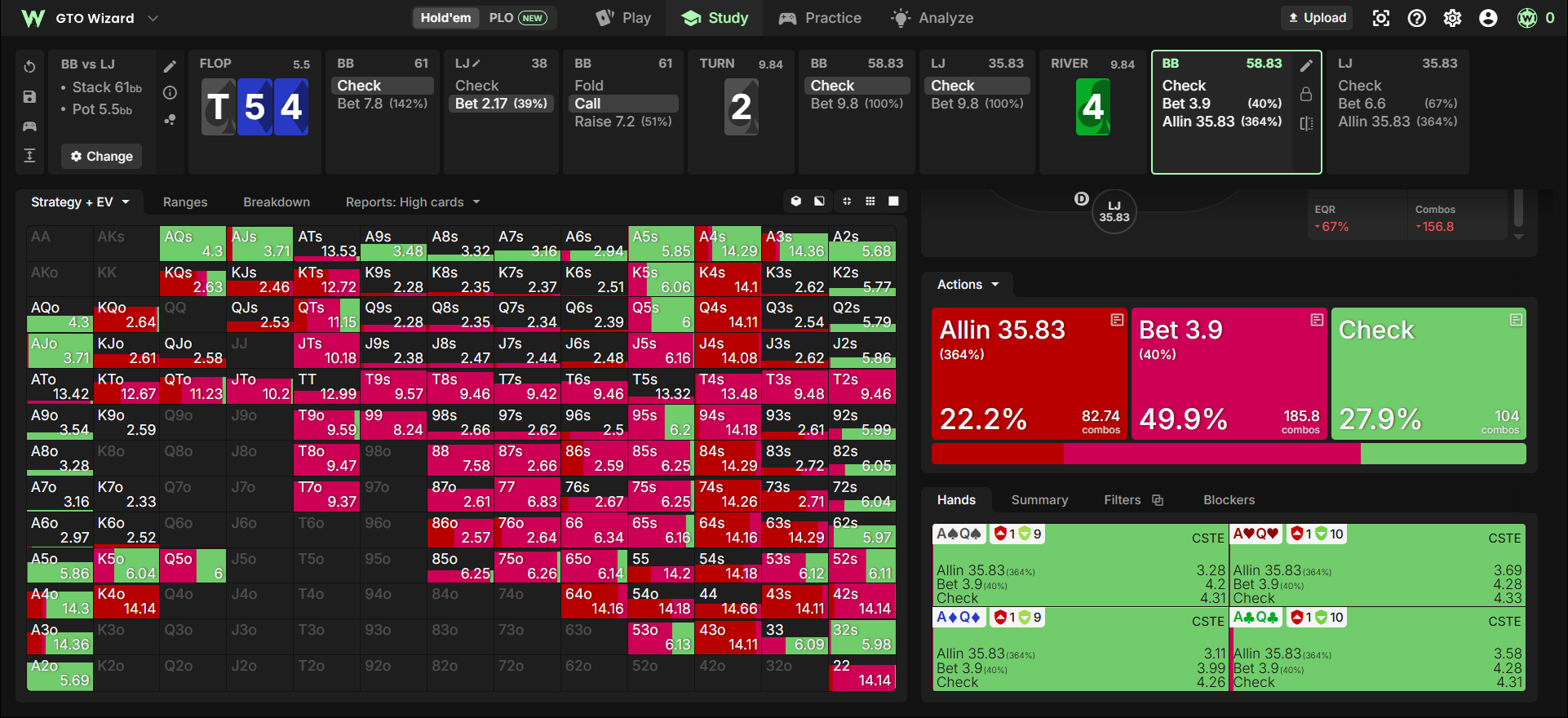Click the vertical expand/collapse height icon
This screenshot has height=718, width=1568.
pyautogui.click(x=29, y=156)
